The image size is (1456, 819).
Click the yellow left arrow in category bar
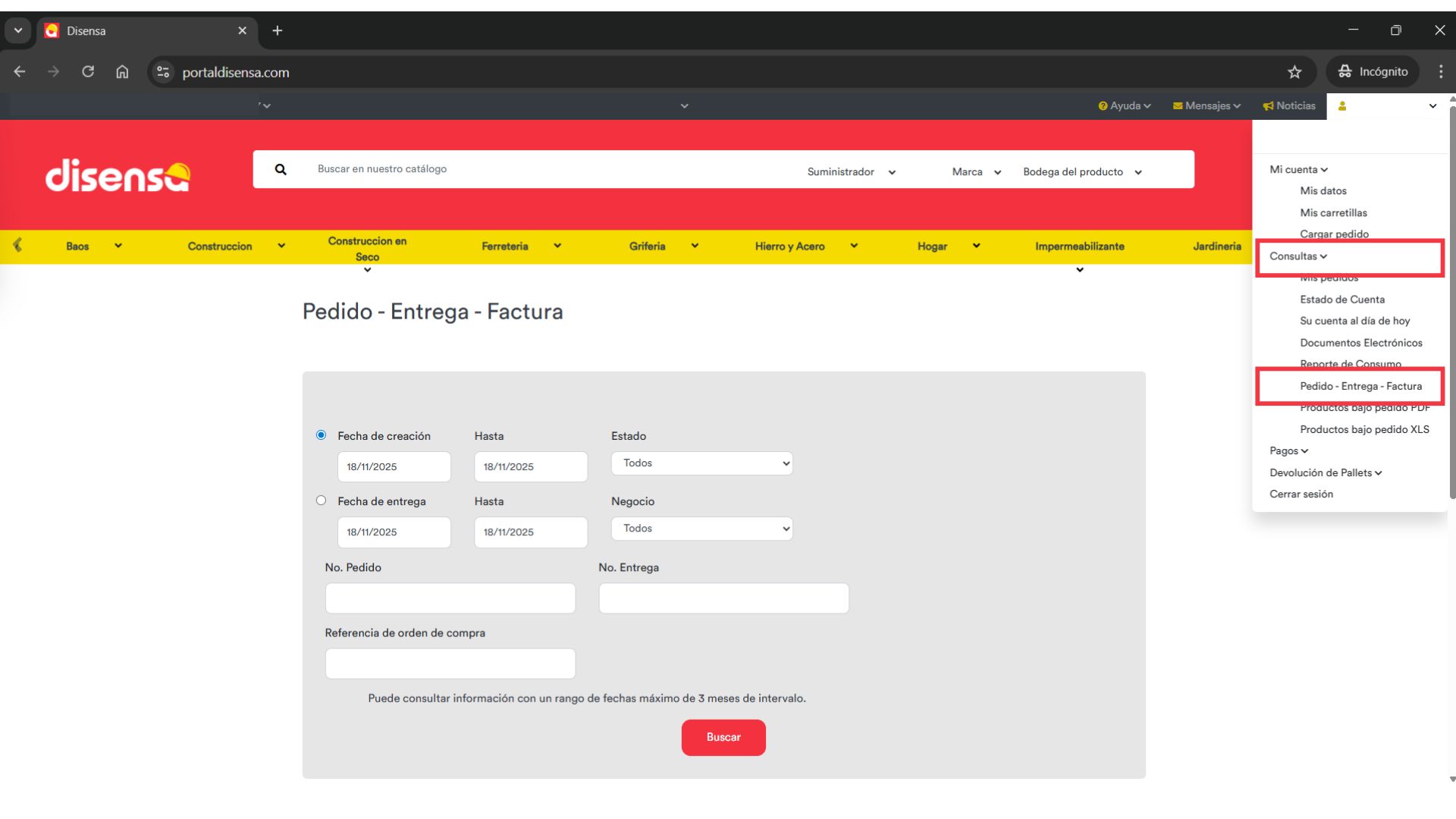(x=17, y=245)
